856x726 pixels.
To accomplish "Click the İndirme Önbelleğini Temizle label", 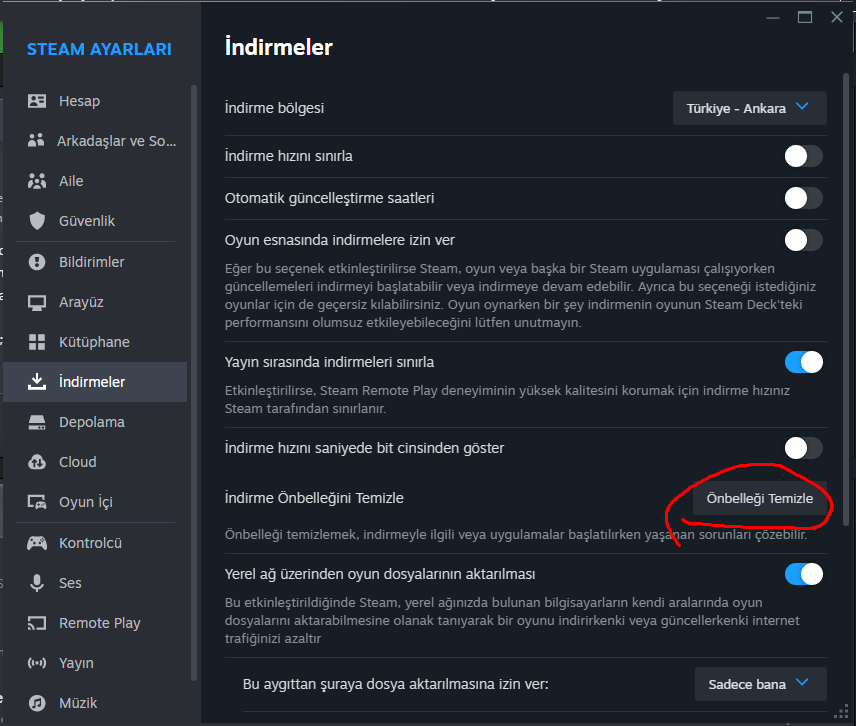I will pos(314,498).
